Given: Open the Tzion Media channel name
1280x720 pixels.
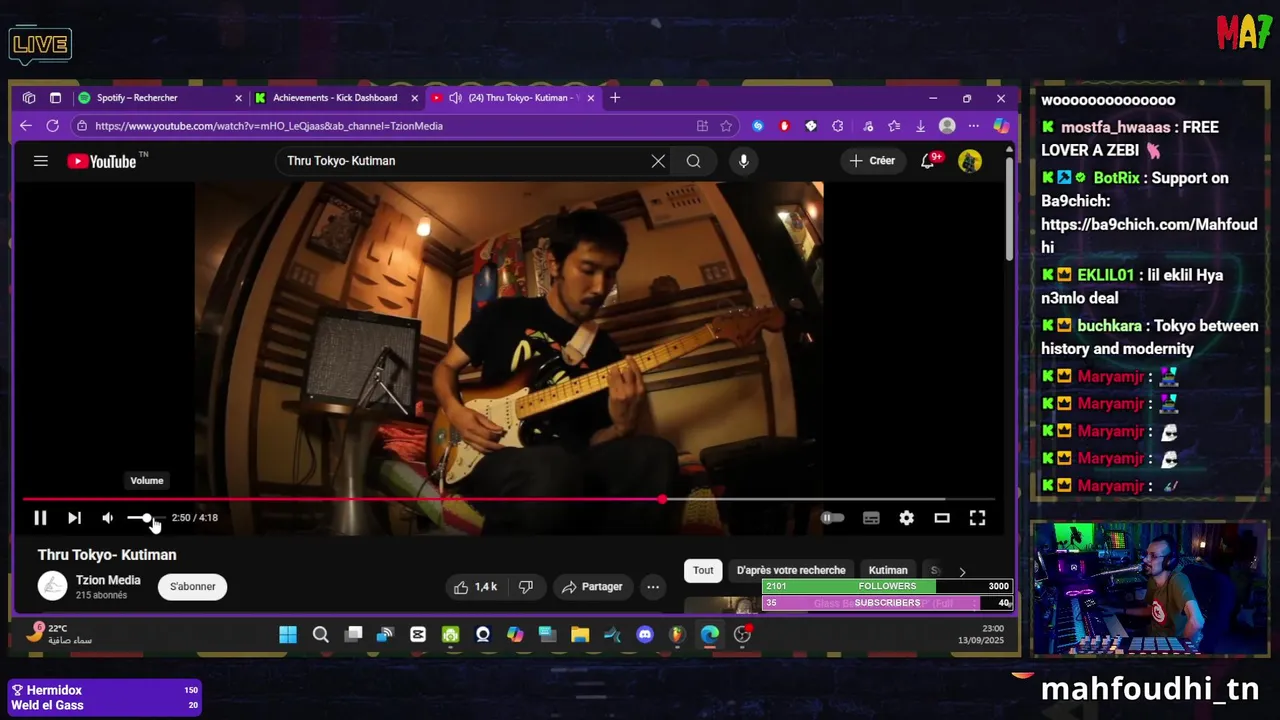Looking at the screenshot, I should [x=108, y=580].
